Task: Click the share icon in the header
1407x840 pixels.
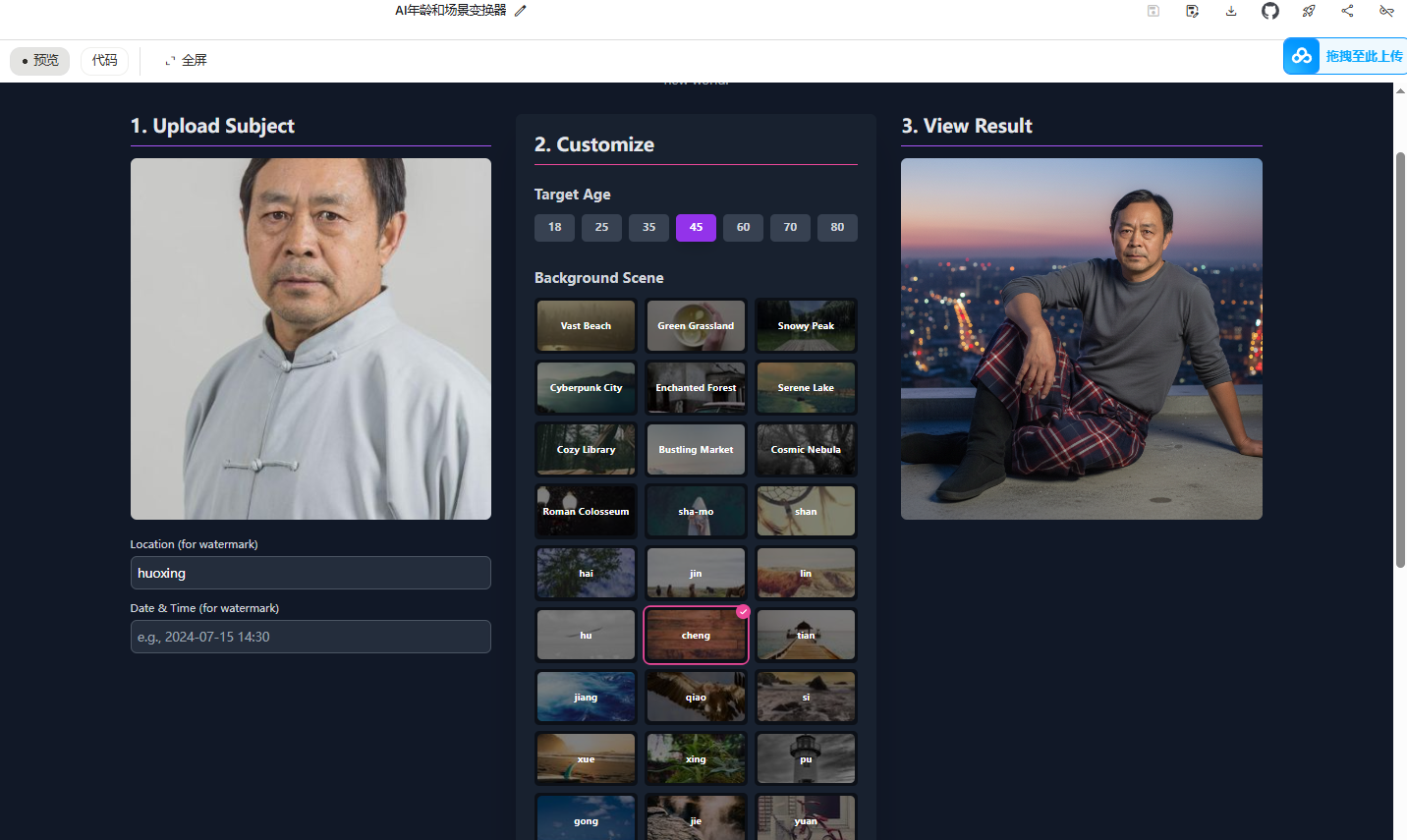Action: point(1347,11)
